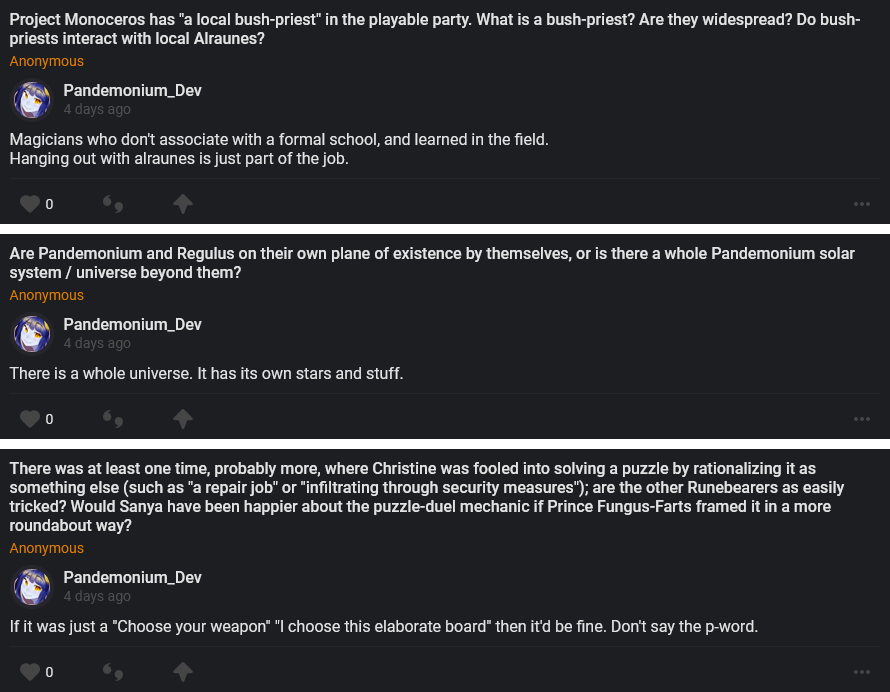Click Pandemonium_Dev avatar on universe answer

[32, 334]
